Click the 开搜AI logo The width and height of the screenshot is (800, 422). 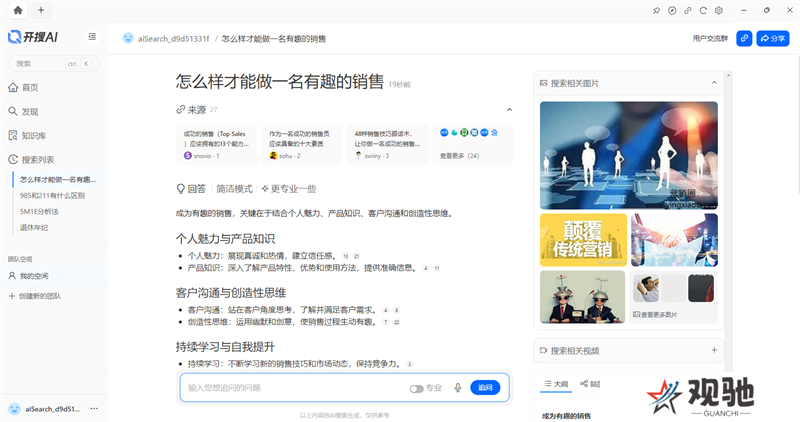coord(33,37)
